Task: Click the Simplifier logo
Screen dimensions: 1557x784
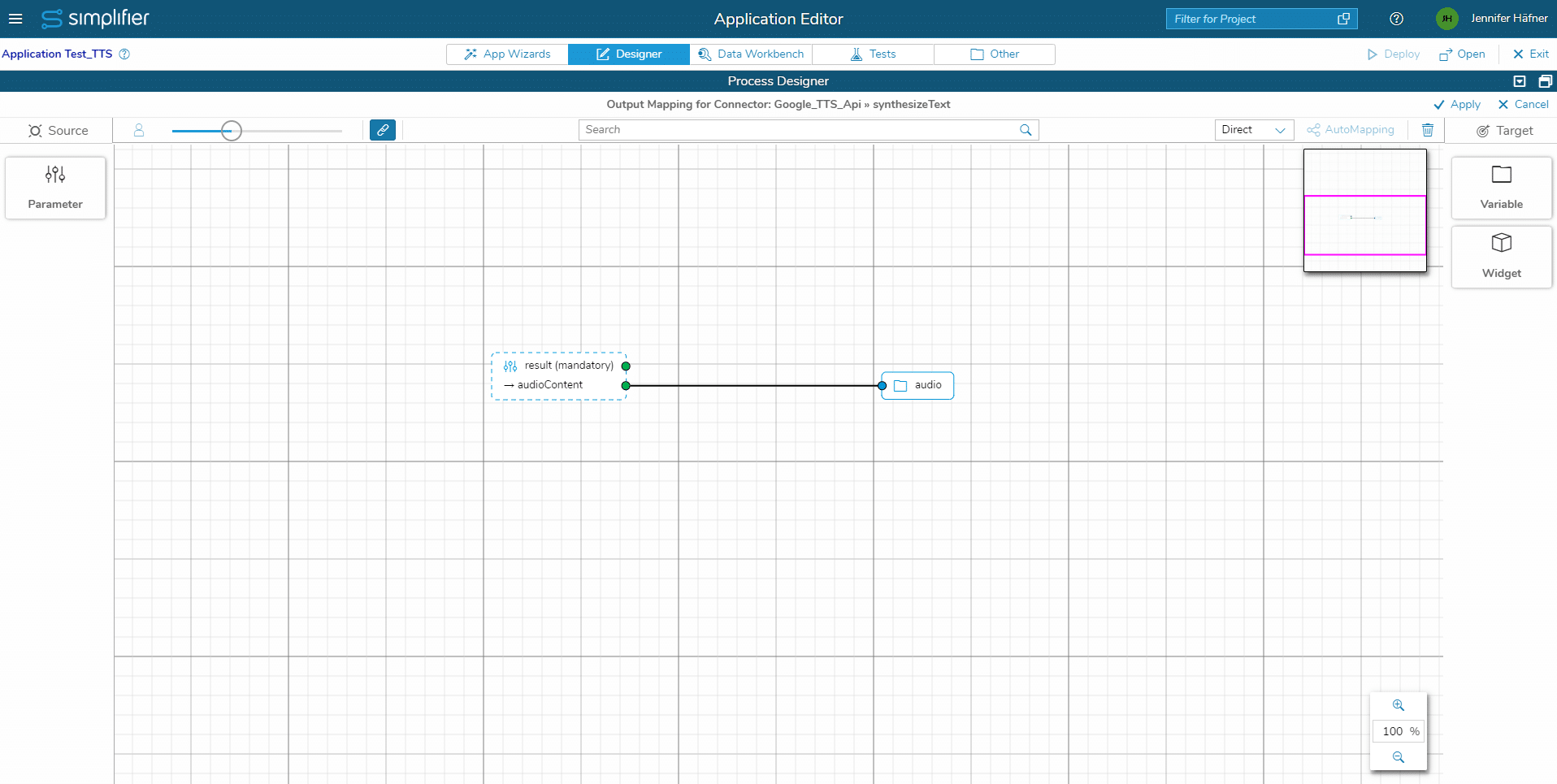Action: point(95,18)
